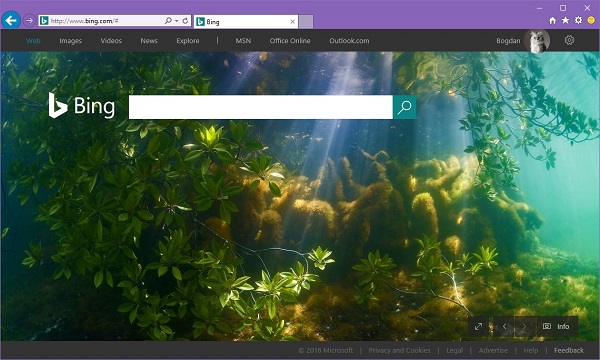Open Favorites with the star icon
The height and width of the screenshot is (360, 600).
[x=565, y=20]
